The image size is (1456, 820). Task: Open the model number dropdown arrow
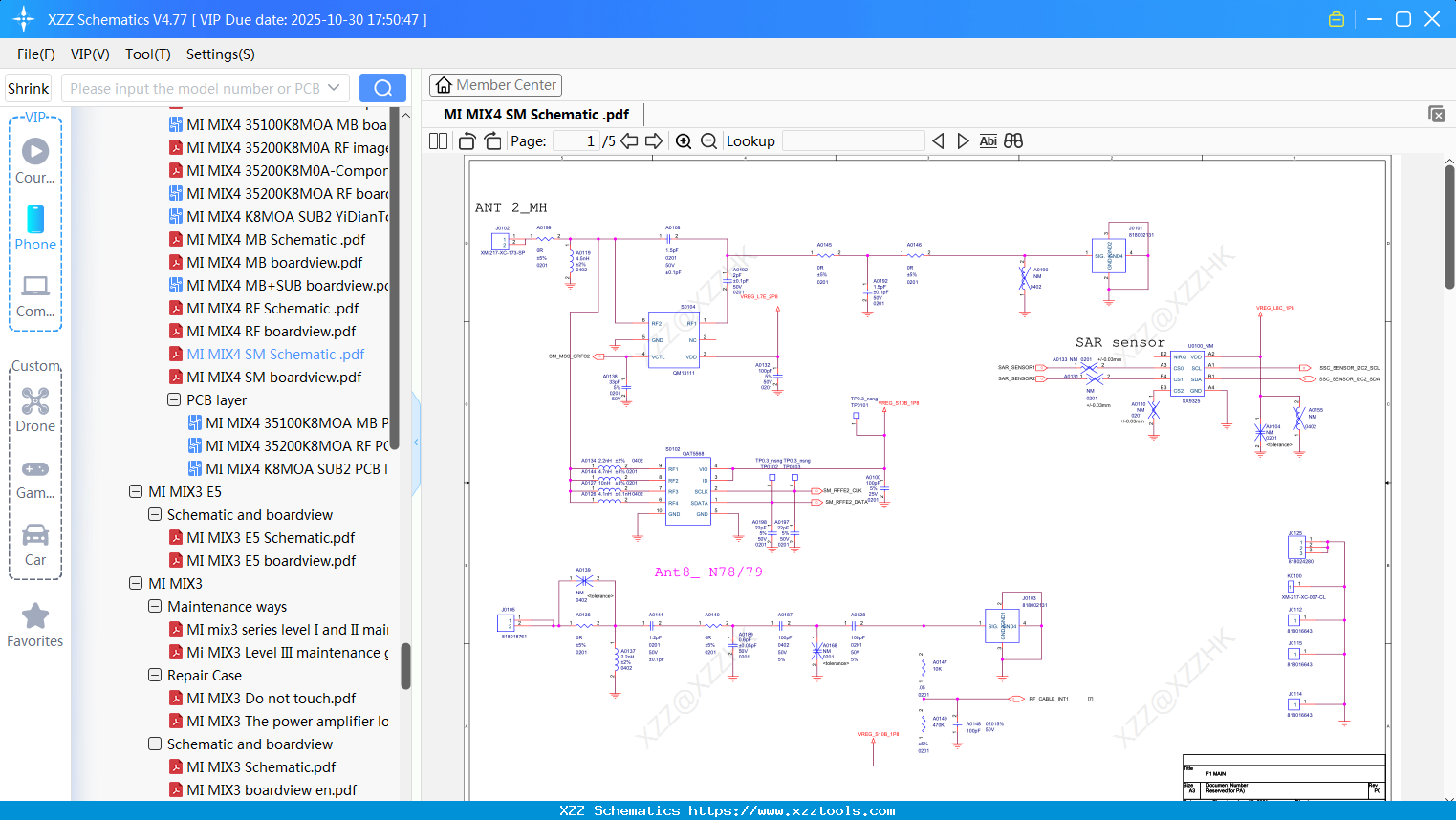[x=334, y=88]
